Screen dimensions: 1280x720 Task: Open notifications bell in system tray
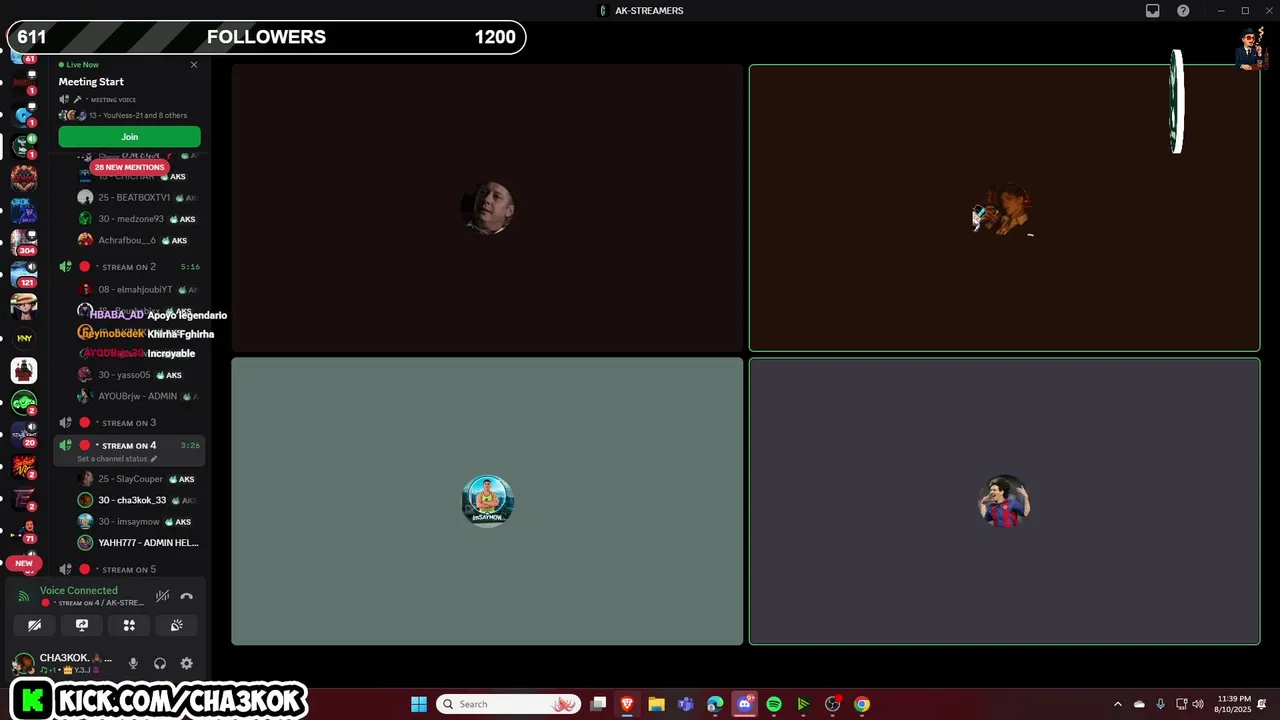coord(1263,704)
